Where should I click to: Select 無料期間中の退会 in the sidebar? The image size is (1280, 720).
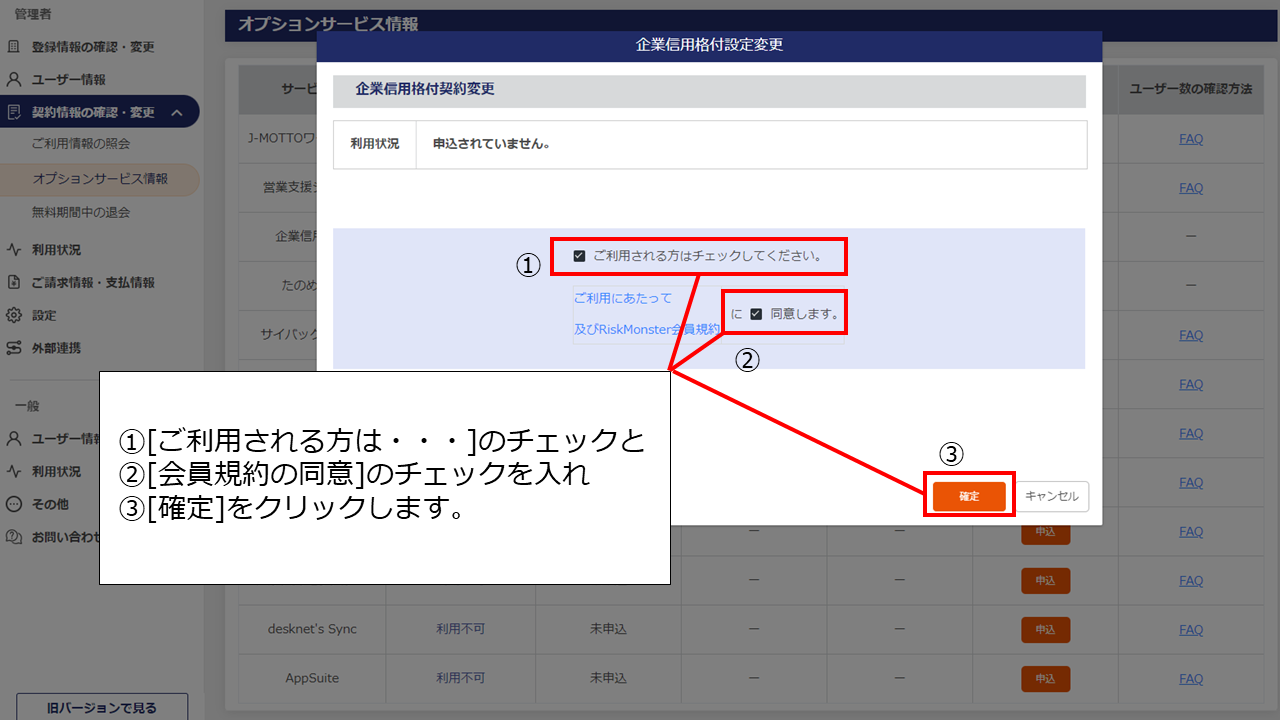pyautogui.click(x=81, y=213)
